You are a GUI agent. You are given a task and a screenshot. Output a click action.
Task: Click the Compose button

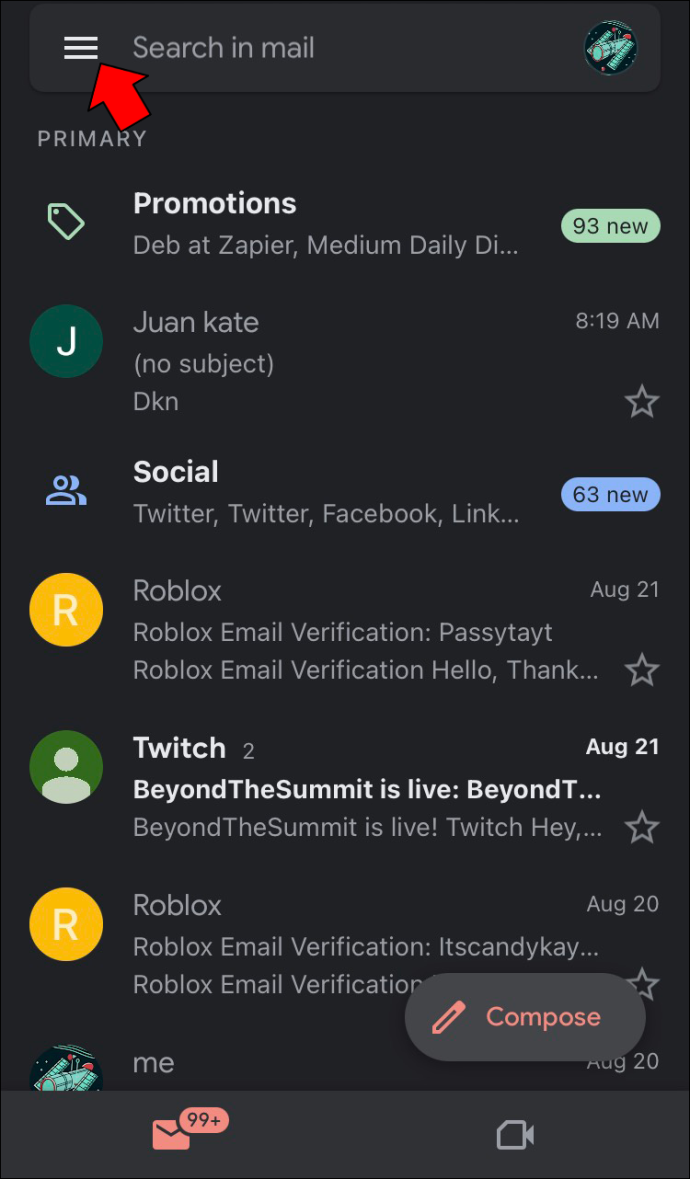525,1017
